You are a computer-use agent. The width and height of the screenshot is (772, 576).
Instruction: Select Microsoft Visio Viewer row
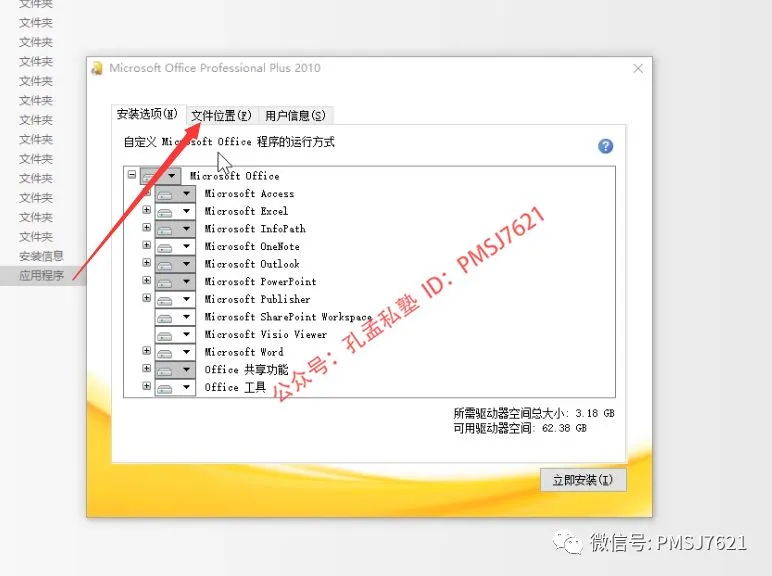(x=266, y=335)
